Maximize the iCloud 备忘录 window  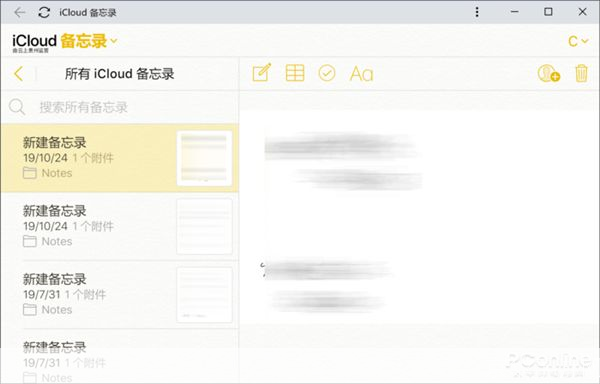548,12
